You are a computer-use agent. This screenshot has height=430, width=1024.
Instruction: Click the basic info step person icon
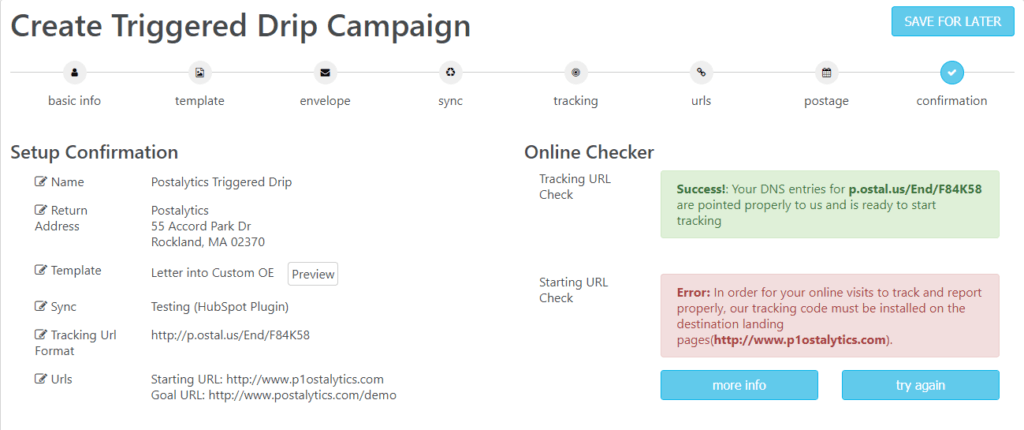[74, 73]
